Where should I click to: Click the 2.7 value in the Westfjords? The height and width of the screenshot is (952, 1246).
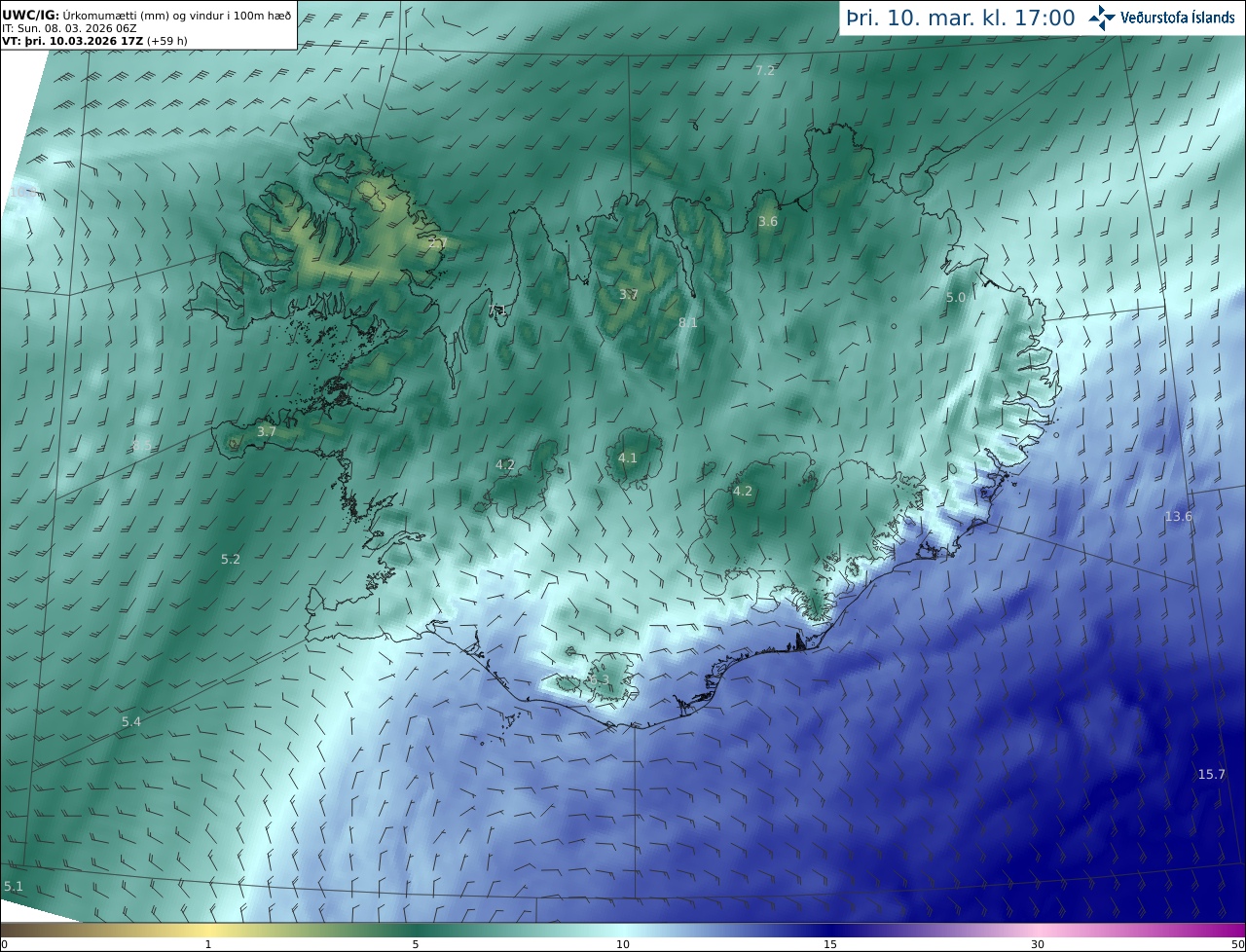pos(437,242)
